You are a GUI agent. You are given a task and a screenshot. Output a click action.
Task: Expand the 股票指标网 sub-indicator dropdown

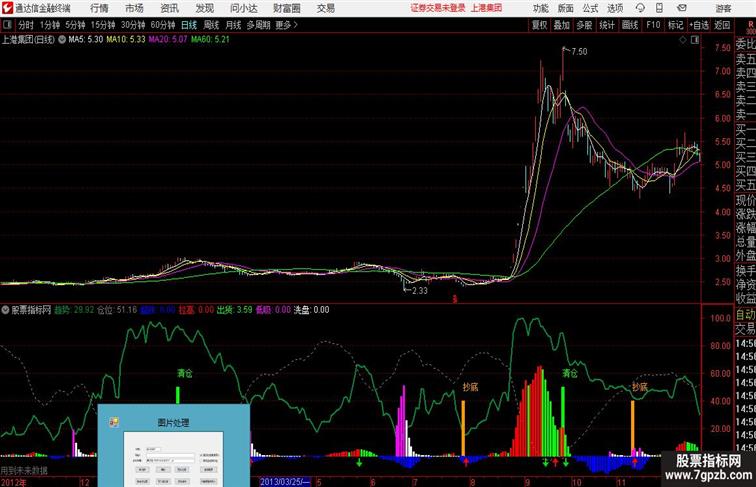(5, 310)
